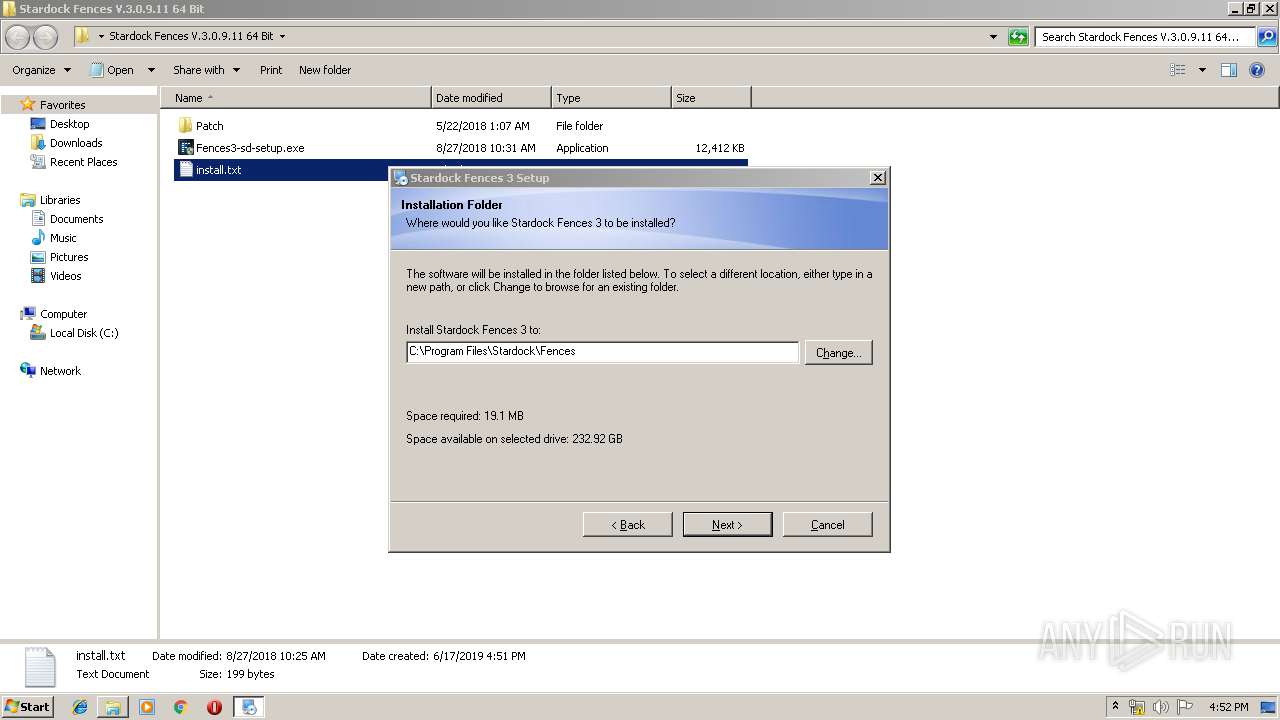Viewport: 1280px width, 720px height.
Task: Select the install.txt file
Action: (x=218, y=170)
